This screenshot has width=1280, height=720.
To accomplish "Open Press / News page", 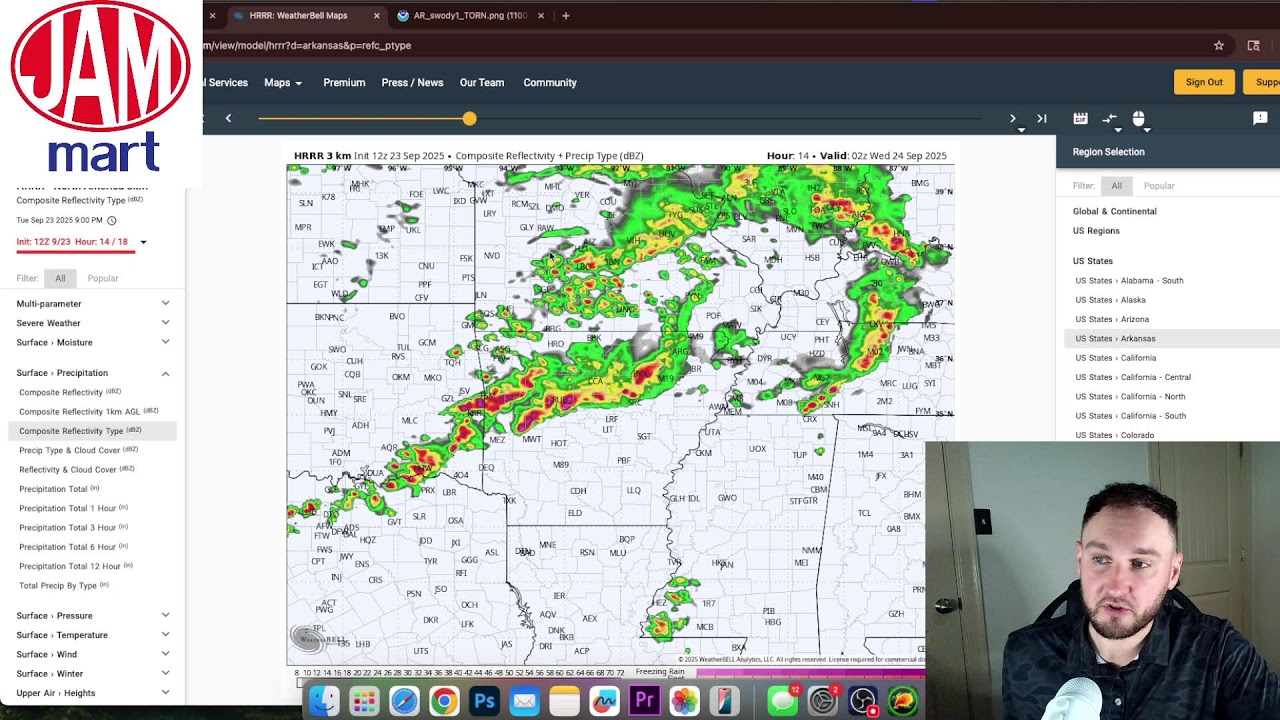I will [412, 83].
